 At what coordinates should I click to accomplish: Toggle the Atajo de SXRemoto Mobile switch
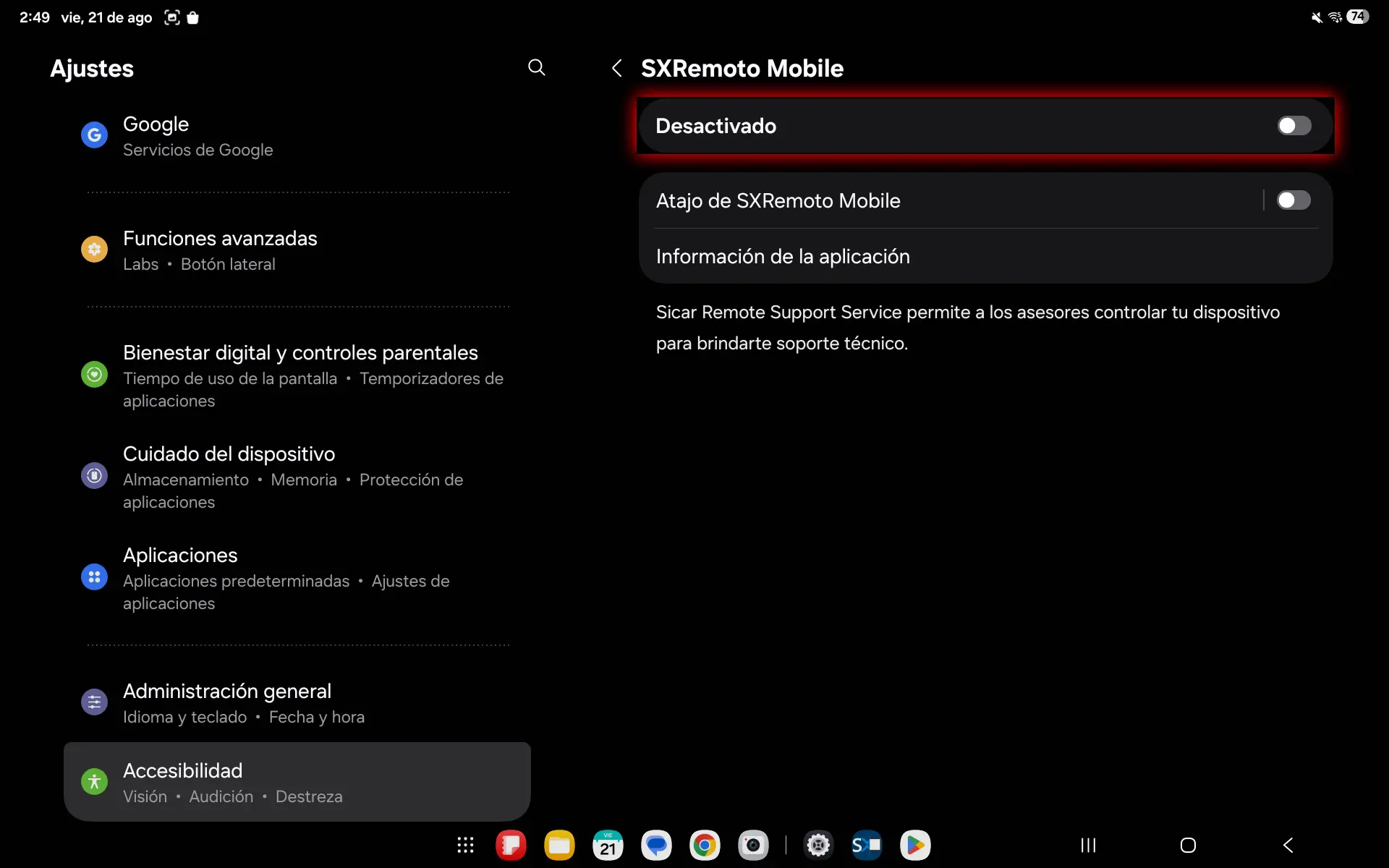pos(1294,200)
